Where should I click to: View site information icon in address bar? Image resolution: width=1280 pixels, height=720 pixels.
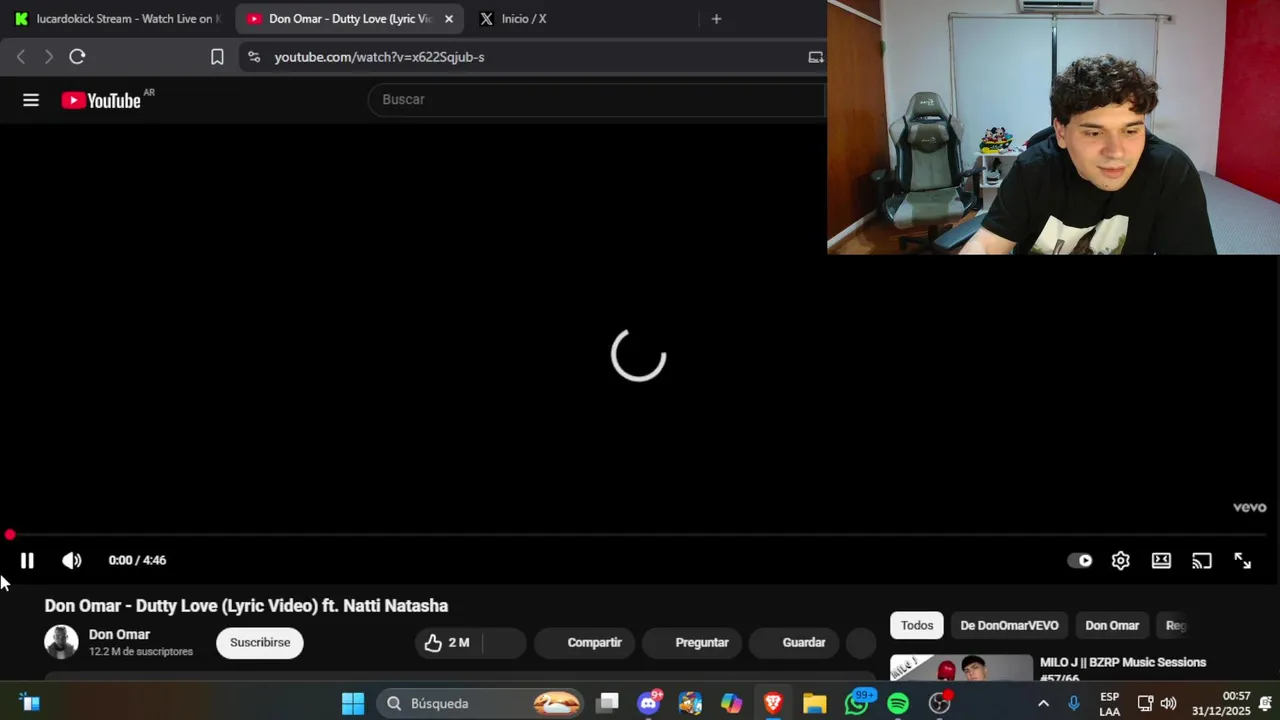click(254, 57)
